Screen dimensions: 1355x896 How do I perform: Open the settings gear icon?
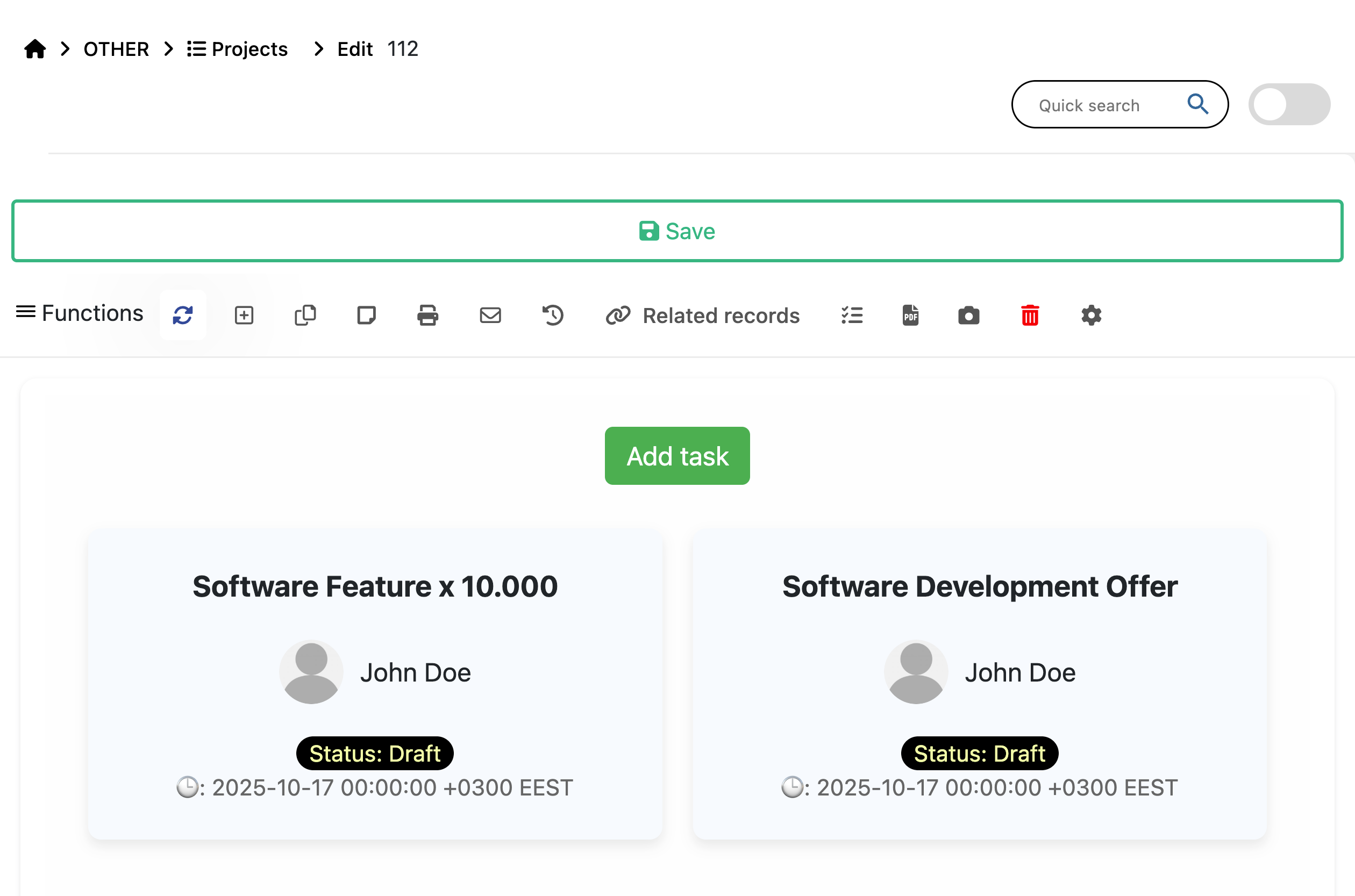click(x=1091, y=315)
